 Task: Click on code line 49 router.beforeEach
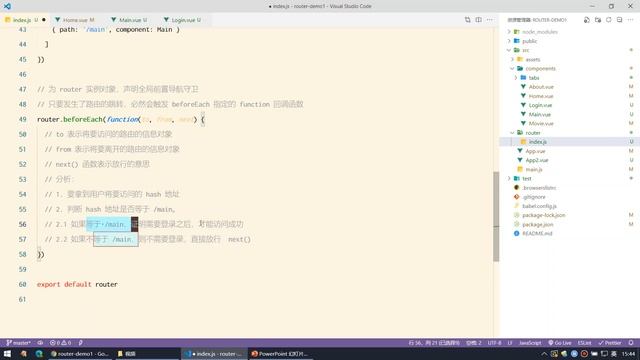121,119
